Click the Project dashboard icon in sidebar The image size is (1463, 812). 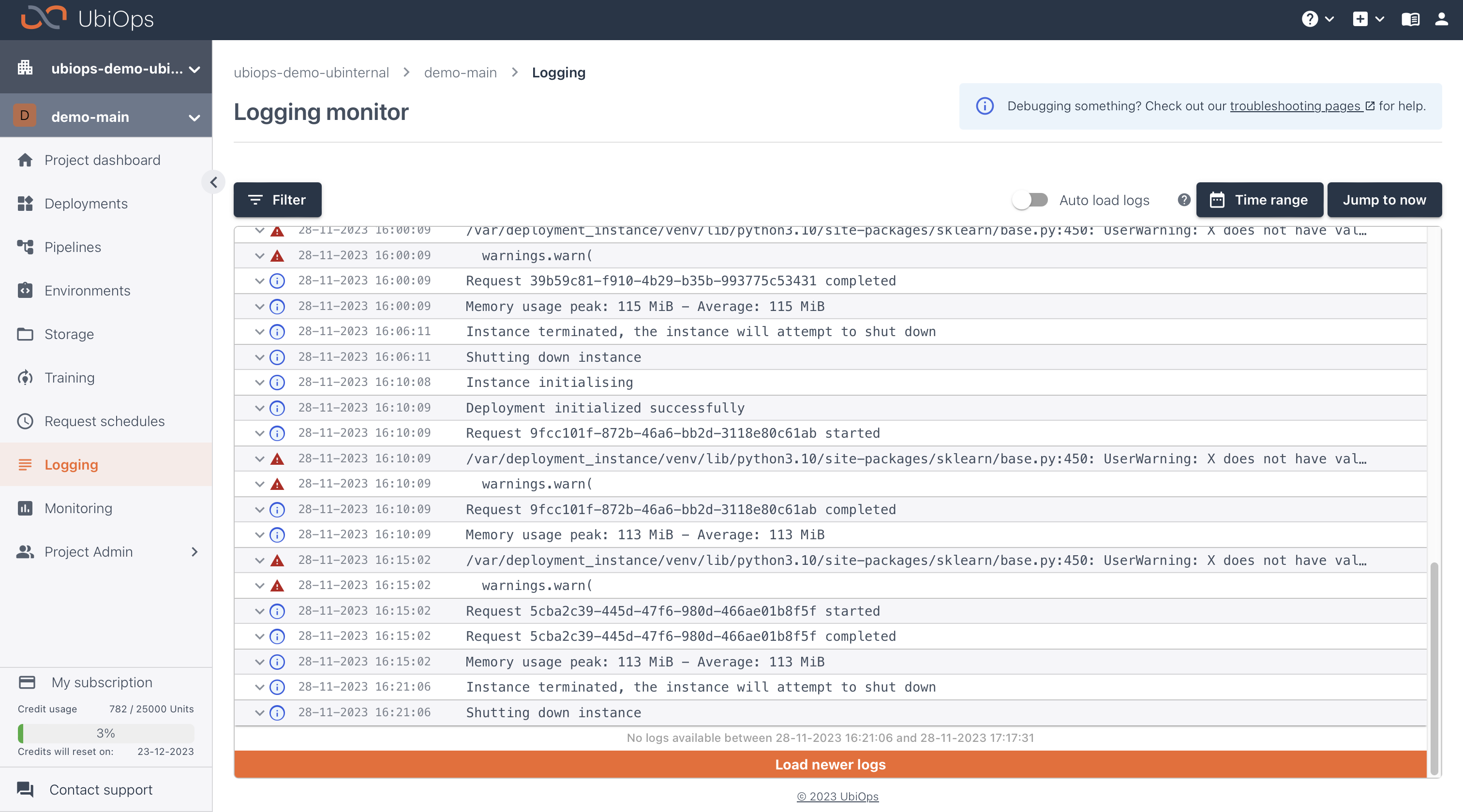pyautogui.click(x=26, y=159)
